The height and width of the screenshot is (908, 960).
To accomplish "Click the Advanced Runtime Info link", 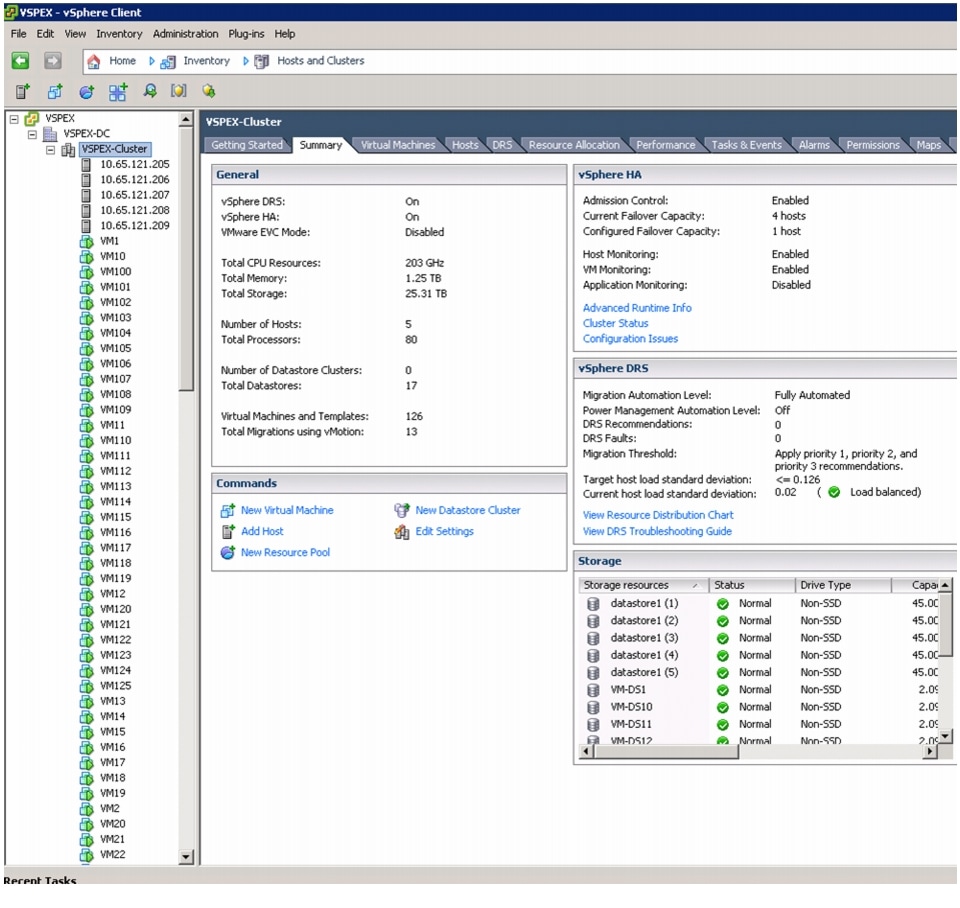I will point(636,308).
